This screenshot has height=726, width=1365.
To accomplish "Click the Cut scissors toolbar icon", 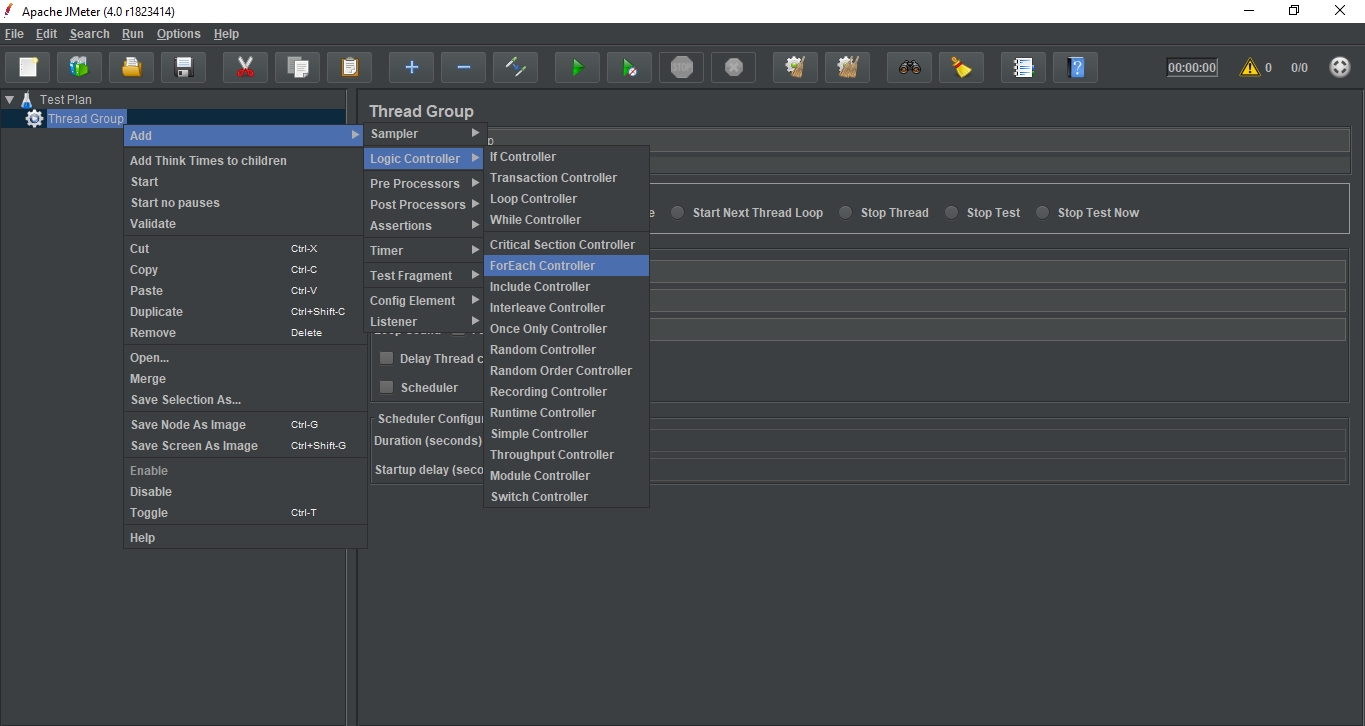I will click(x=245, y=68).
